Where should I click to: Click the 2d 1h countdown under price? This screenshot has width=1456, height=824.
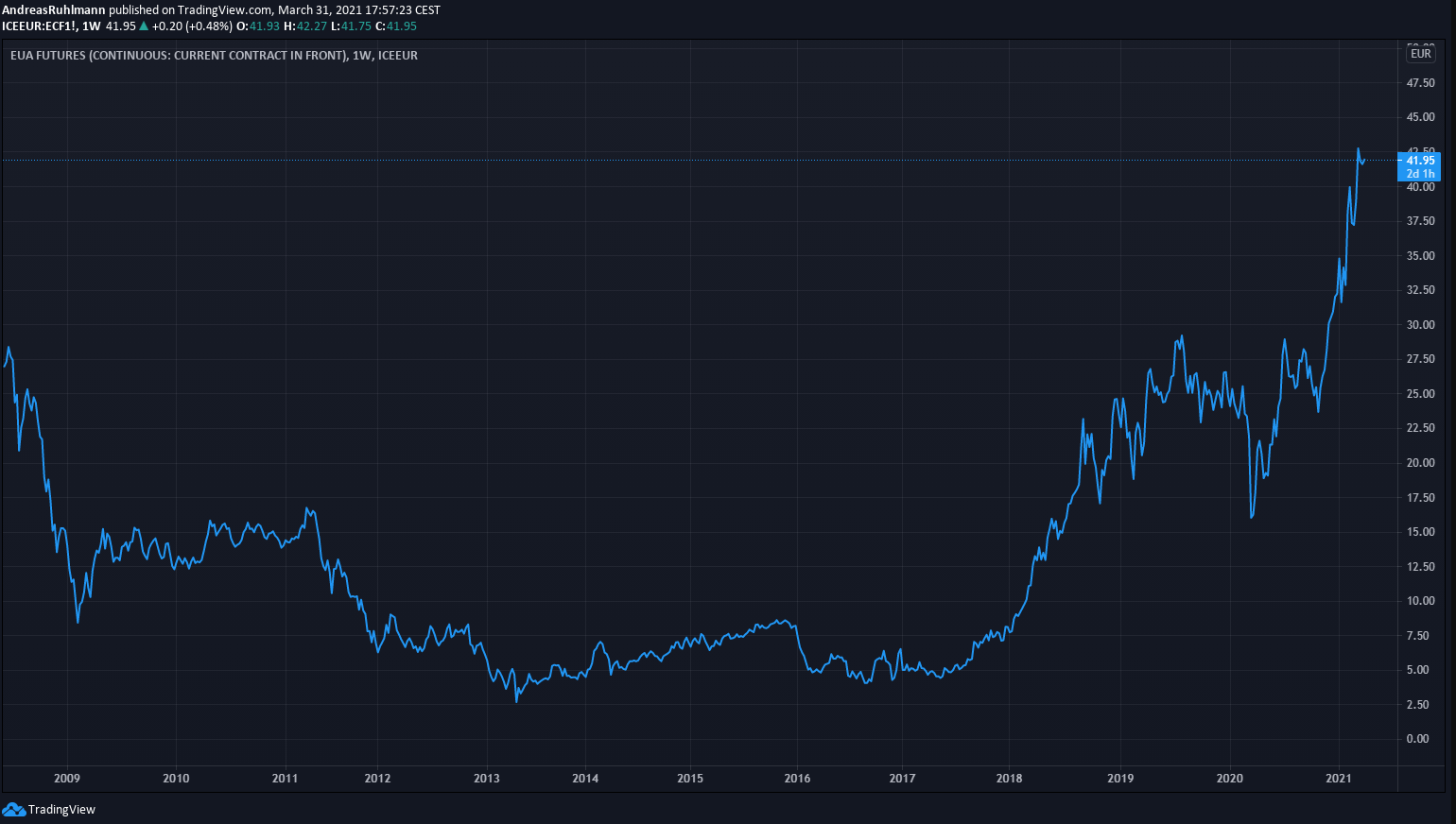(1420, 174)
